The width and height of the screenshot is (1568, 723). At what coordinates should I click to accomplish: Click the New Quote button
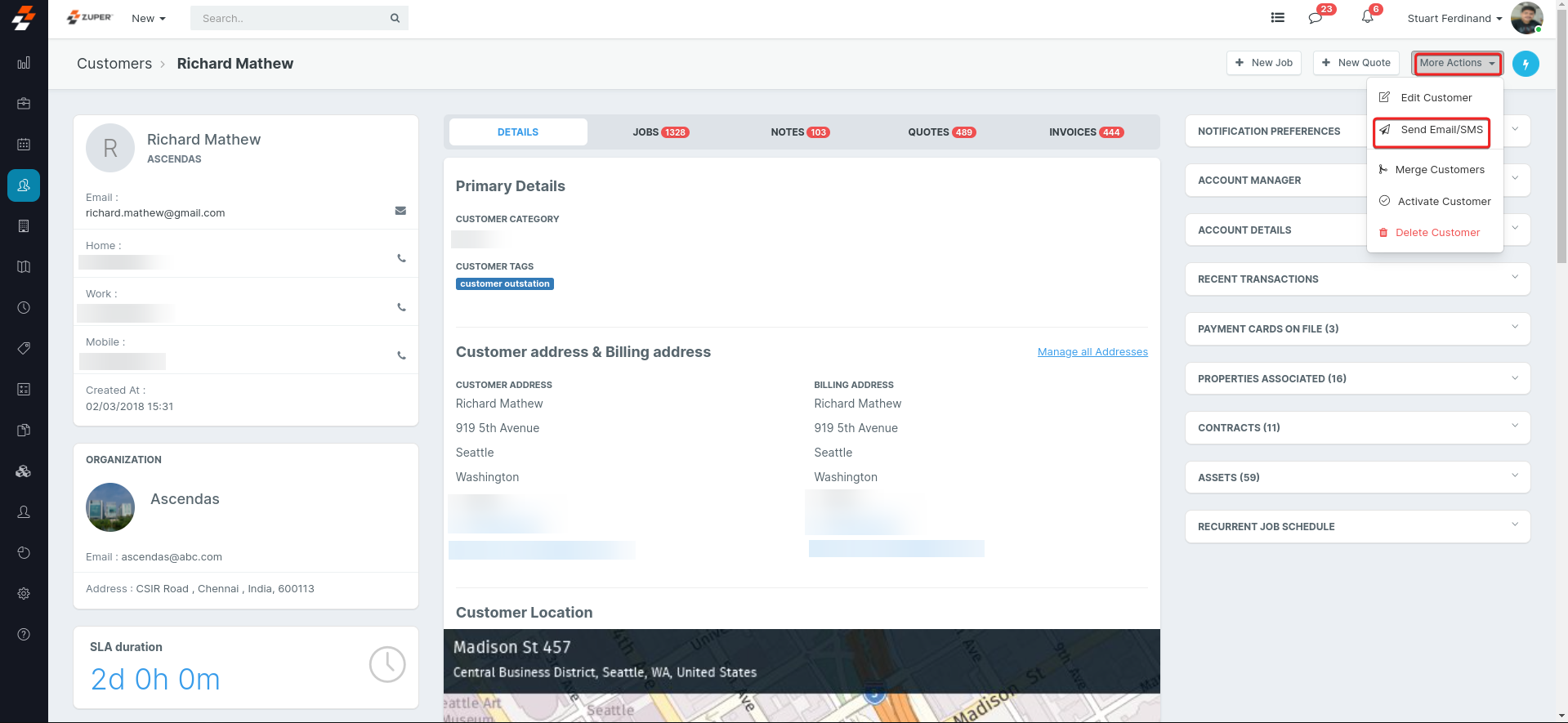click(1356, 63)
